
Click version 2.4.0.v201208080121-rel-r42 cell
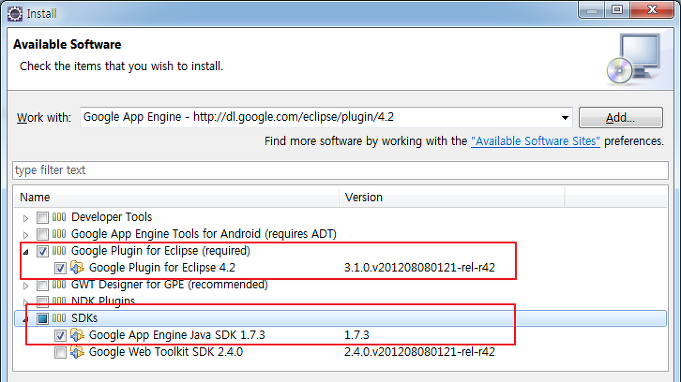420,352
